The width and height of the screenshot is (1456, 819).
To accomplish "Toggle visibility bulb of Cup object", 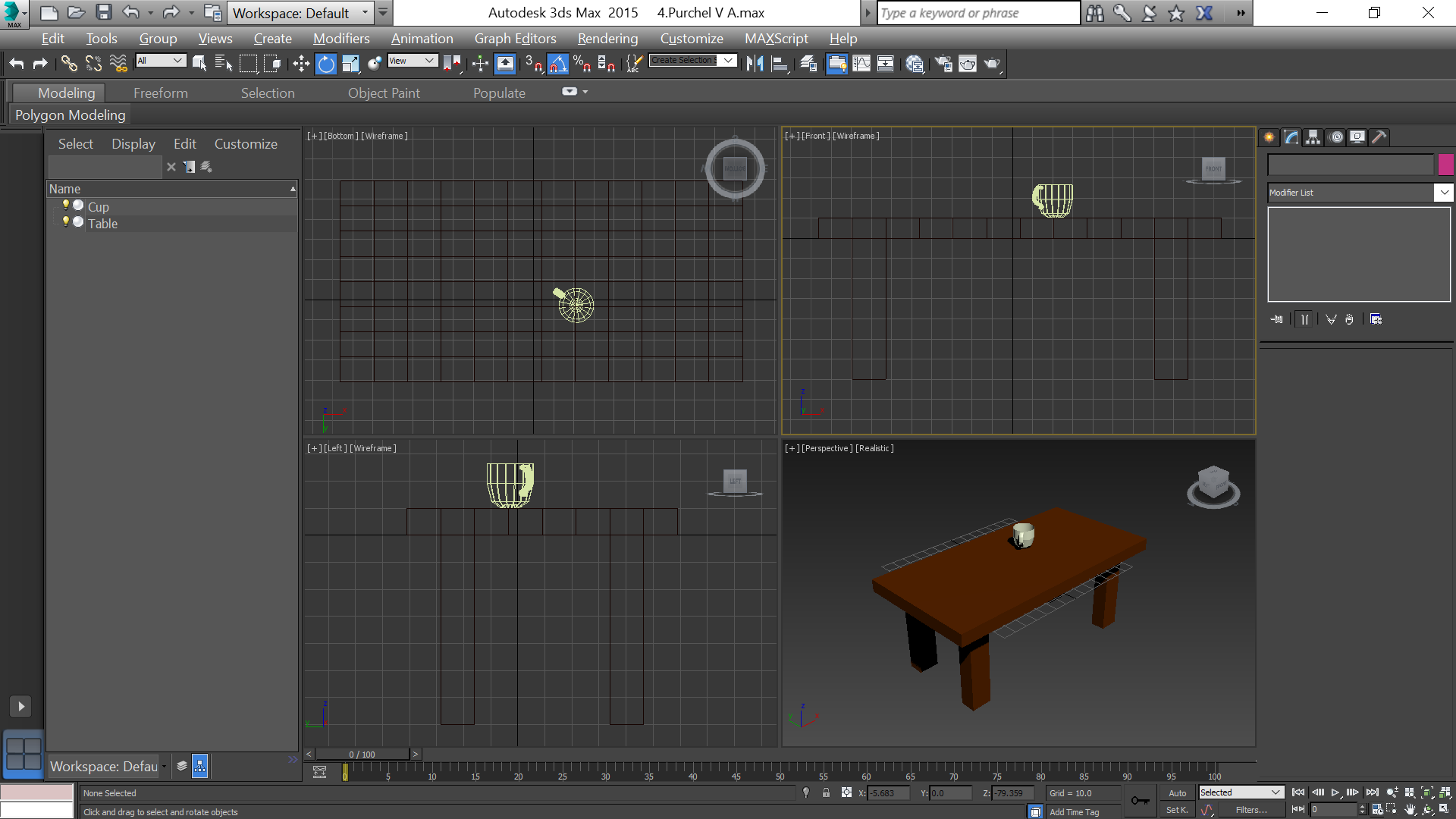I will point(66,206).
